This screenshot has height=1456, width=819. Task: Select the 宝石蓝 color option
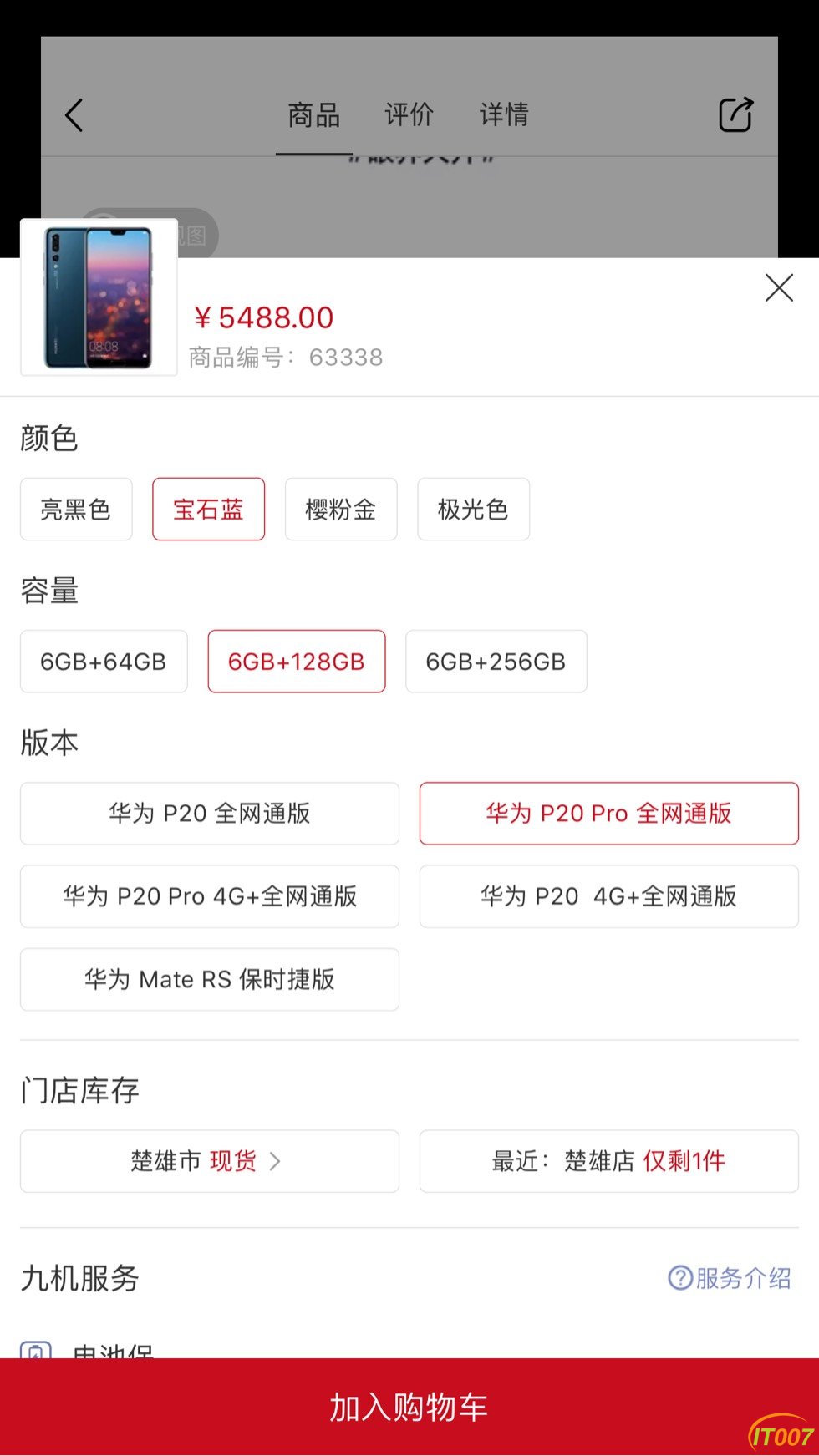[x=209, y=510]
